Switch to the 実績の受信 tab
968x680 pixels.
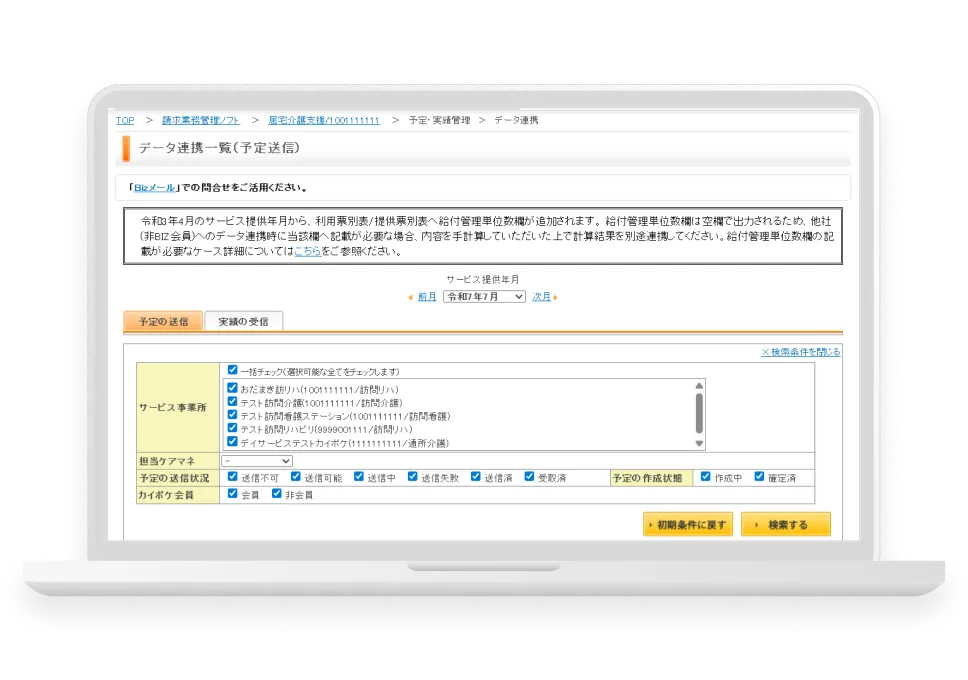tap(243, 322)
